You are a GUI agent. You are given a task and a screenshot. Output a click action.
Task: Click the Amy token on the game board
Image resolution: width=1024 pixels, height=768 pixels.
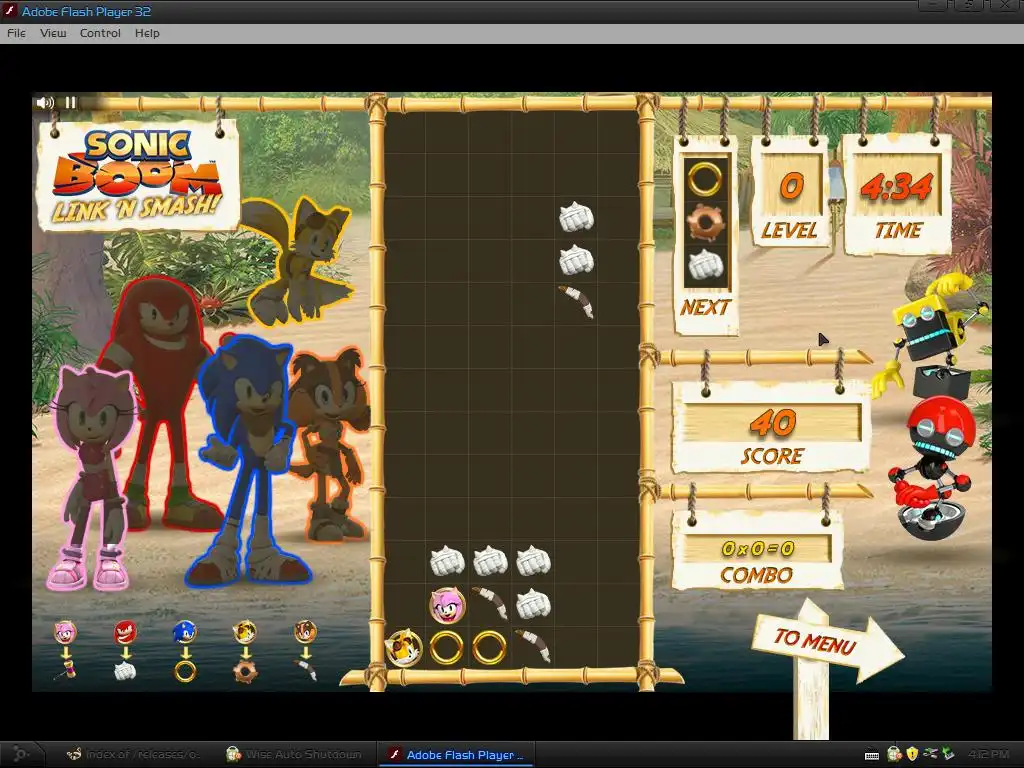(447, 605)
